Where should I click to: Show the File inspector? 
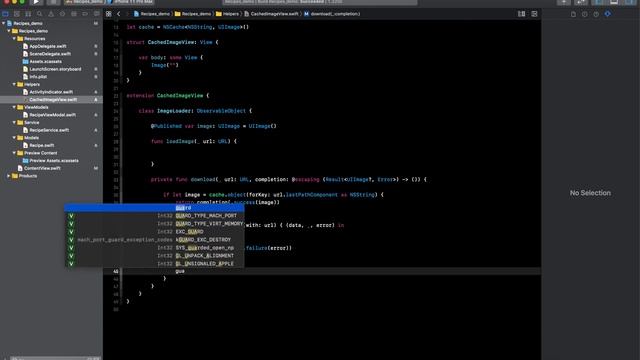click(573, 14)
